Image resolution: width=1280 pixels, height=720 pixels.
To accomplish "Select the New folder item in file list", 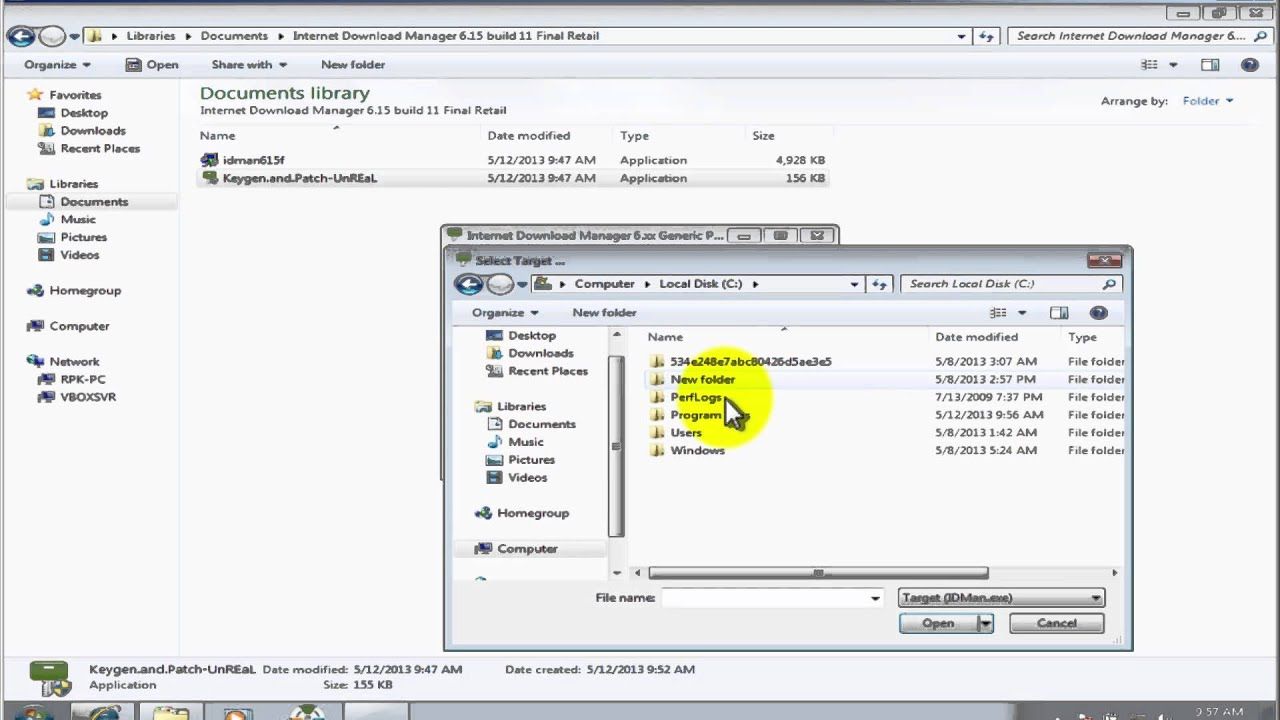I will (702, 380).
